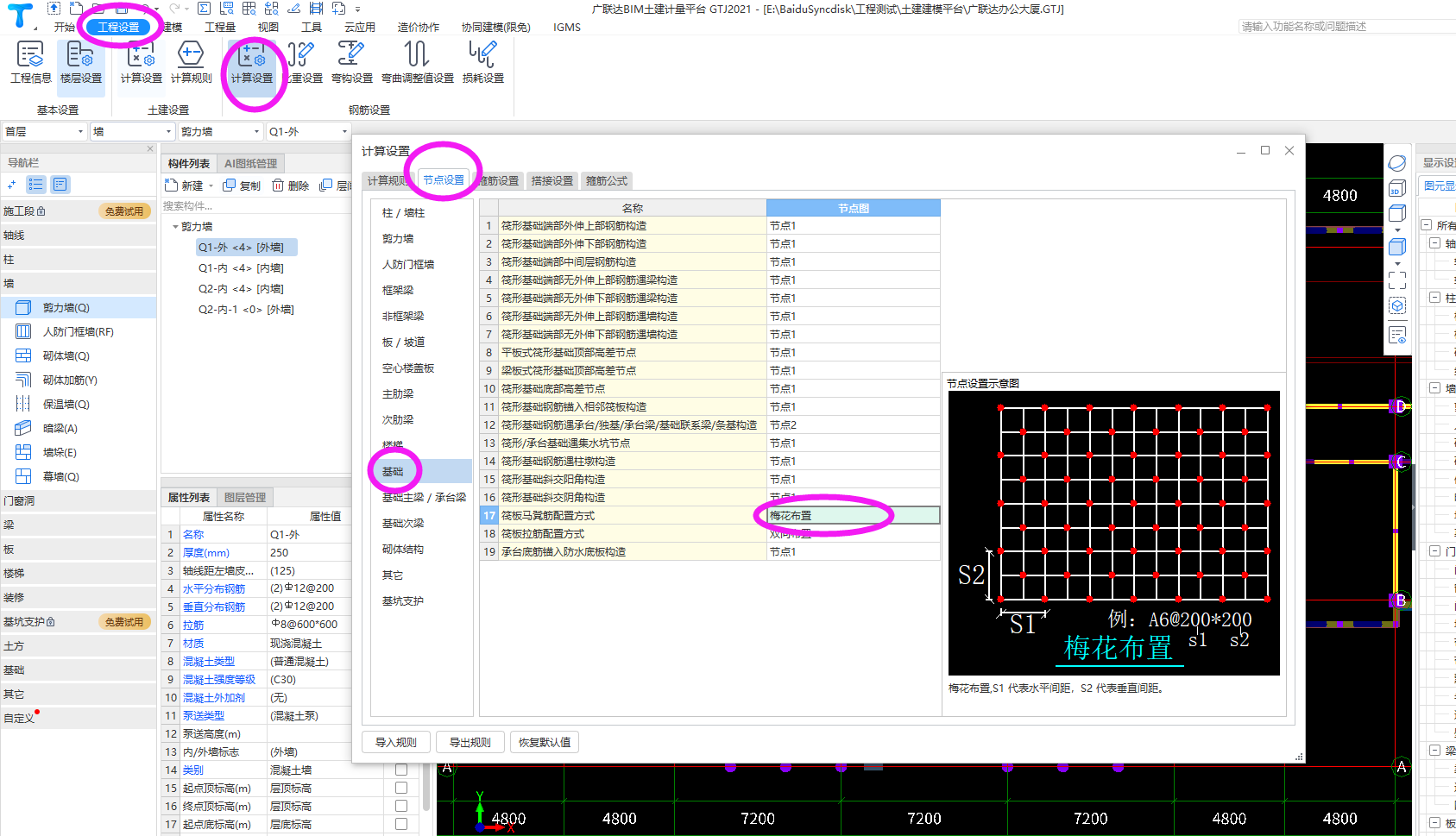
Task: Select 幕墙(Q) in navigation
Action: pos(79,477)
